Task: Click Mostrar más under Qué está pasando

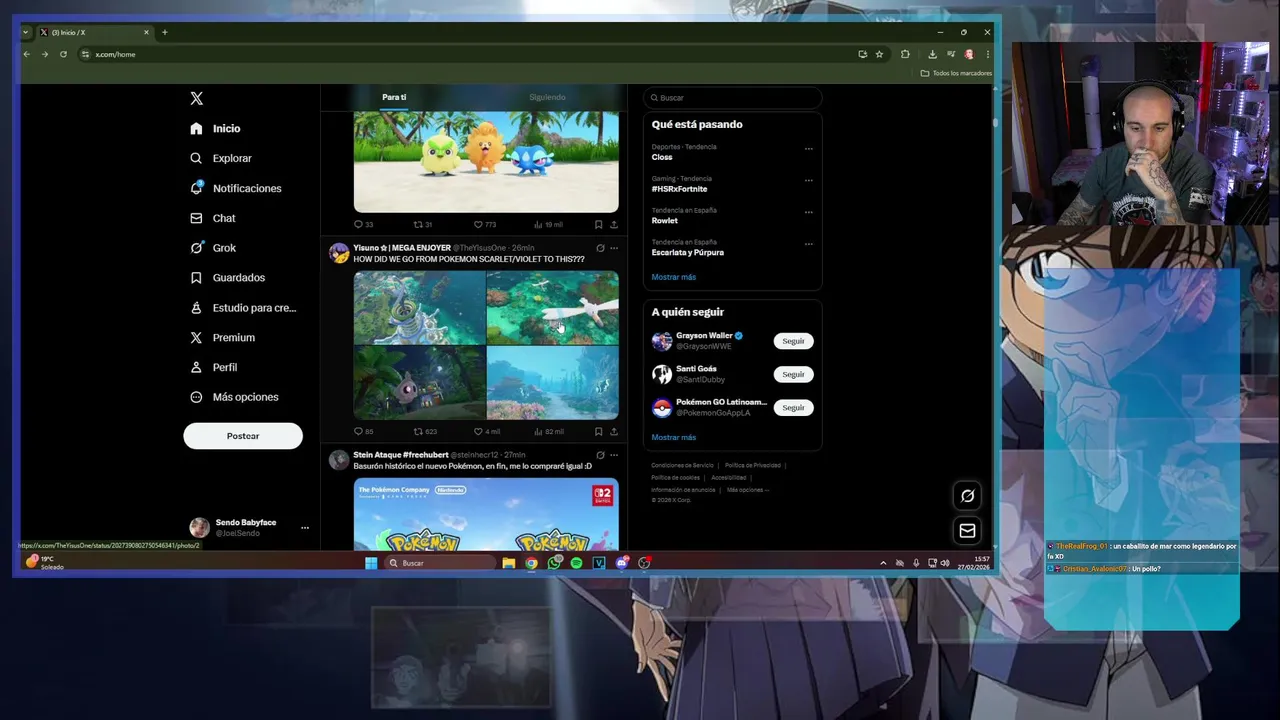Action: (x=673, y=277)
